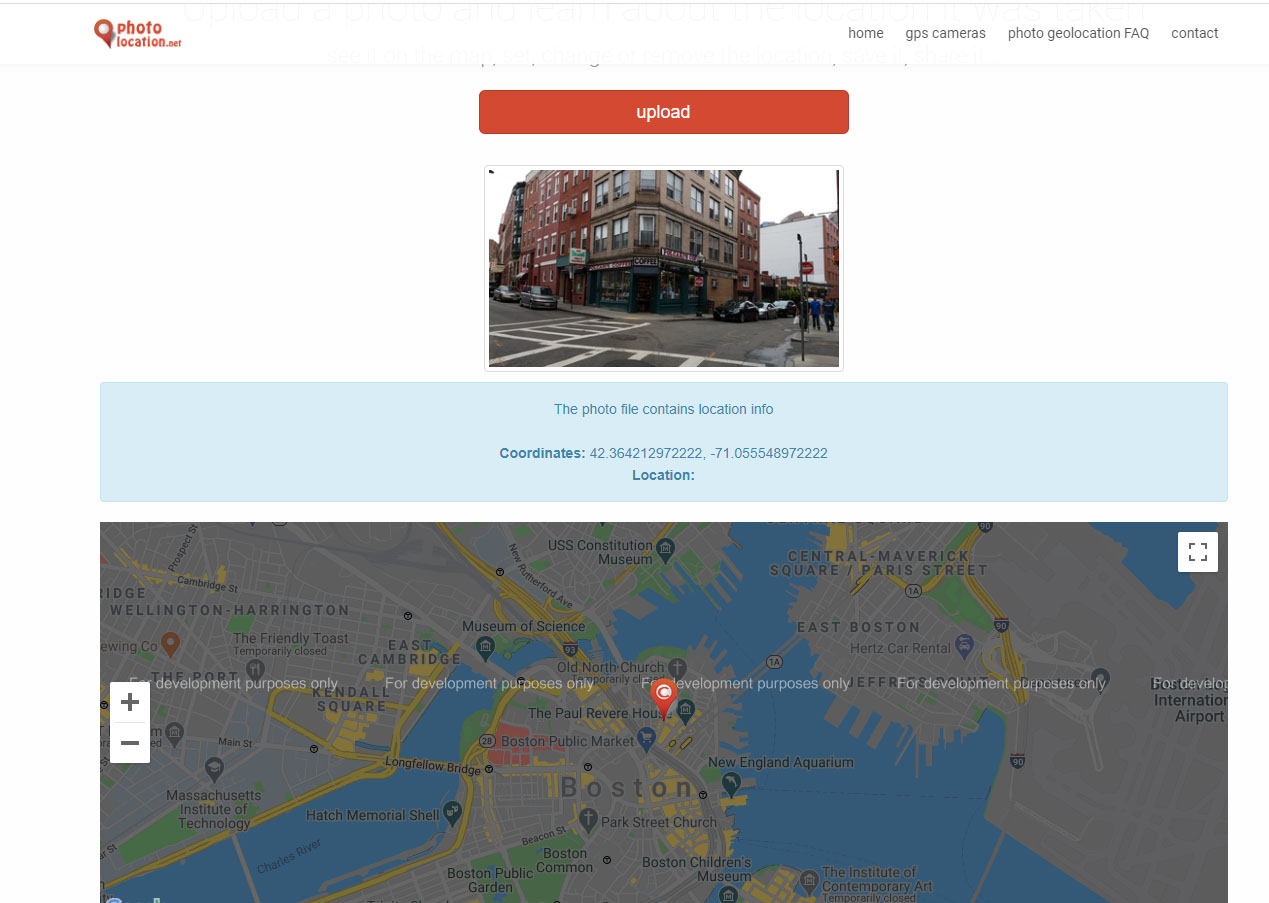Click the Boston Public Market label
Image resolution: width=1269 pixels, height=903 pixels.
[568, 741]
